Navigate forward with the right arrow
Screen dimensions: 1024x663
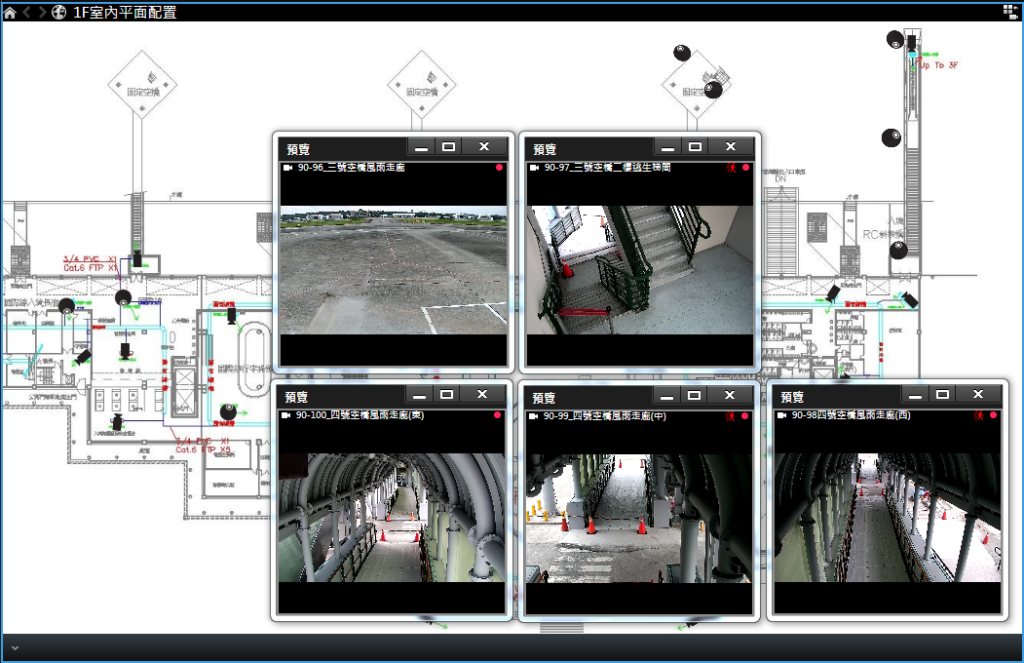pyautogui.click(x=42, y=12)
